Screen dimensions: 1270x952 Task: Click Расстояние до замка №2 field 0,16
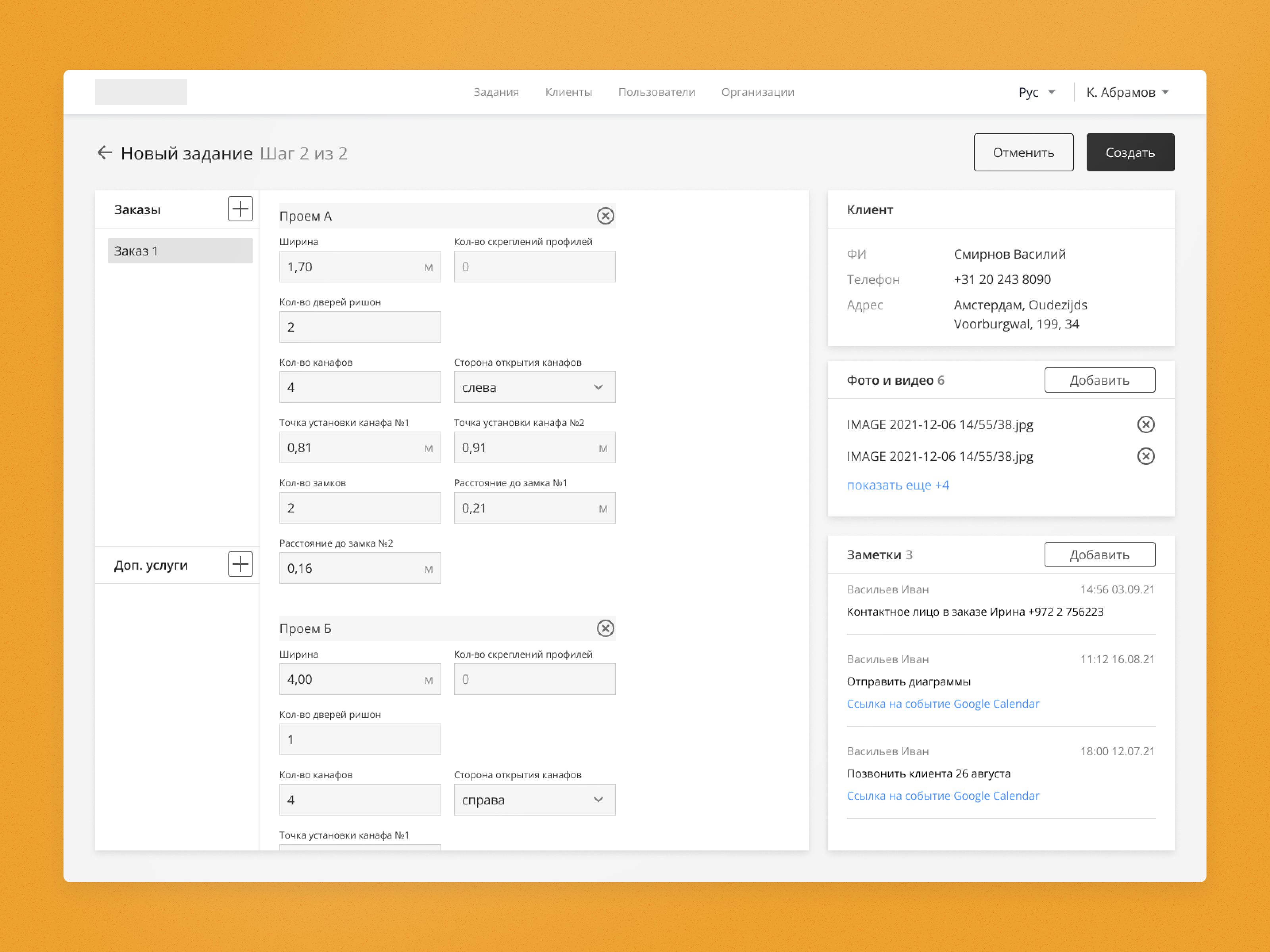pos(360,568)
